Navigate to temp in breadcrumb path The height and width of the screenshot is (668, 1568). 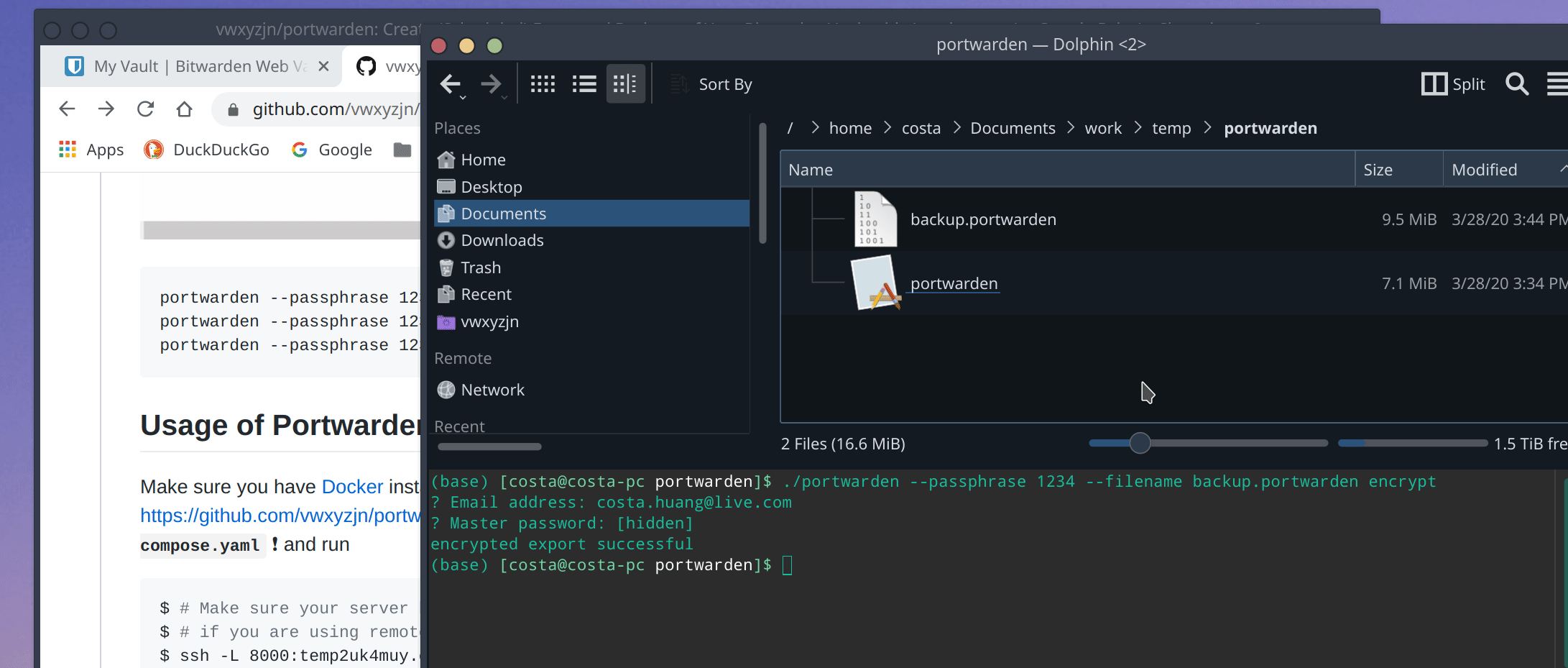click(x=1171, y=128)
